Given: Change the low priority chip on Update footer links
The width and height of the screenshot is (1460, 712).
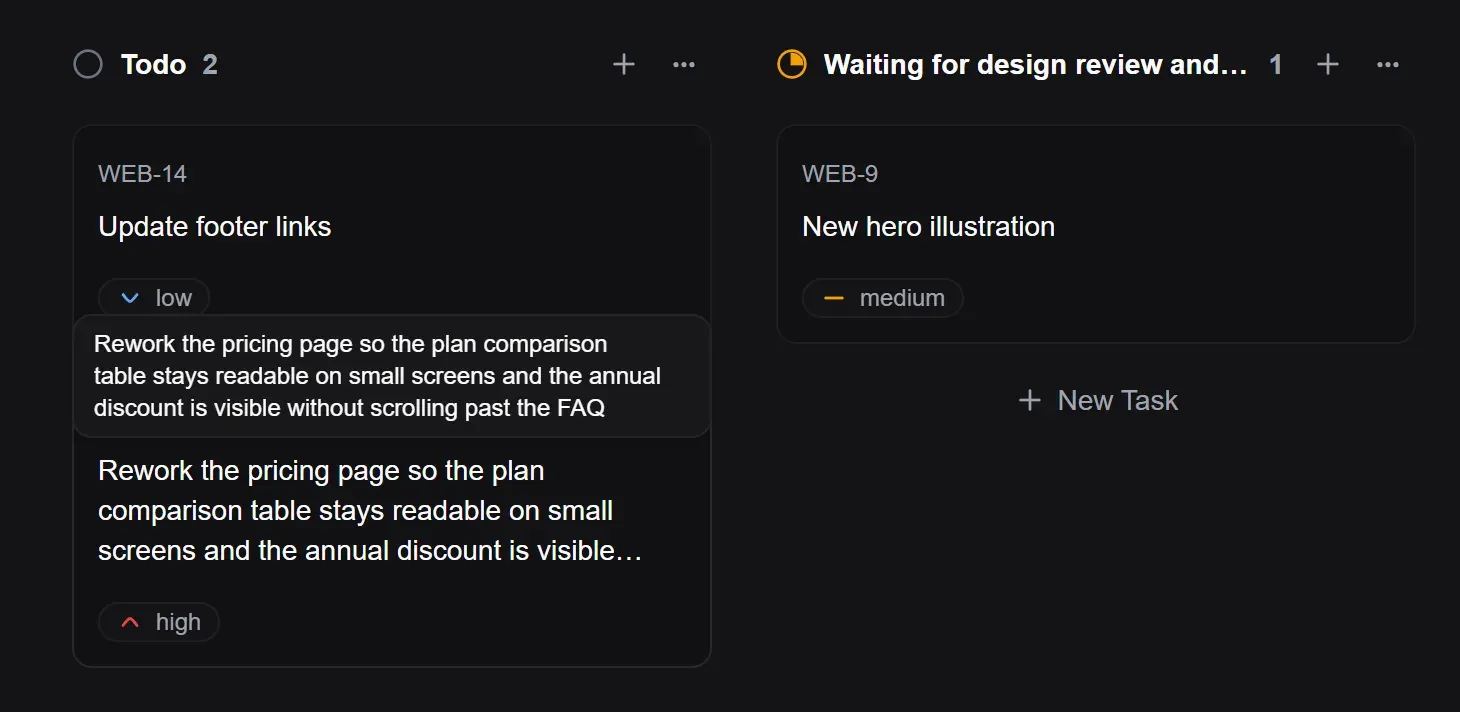Looking at the screenshot, I should tap(154, 298).
